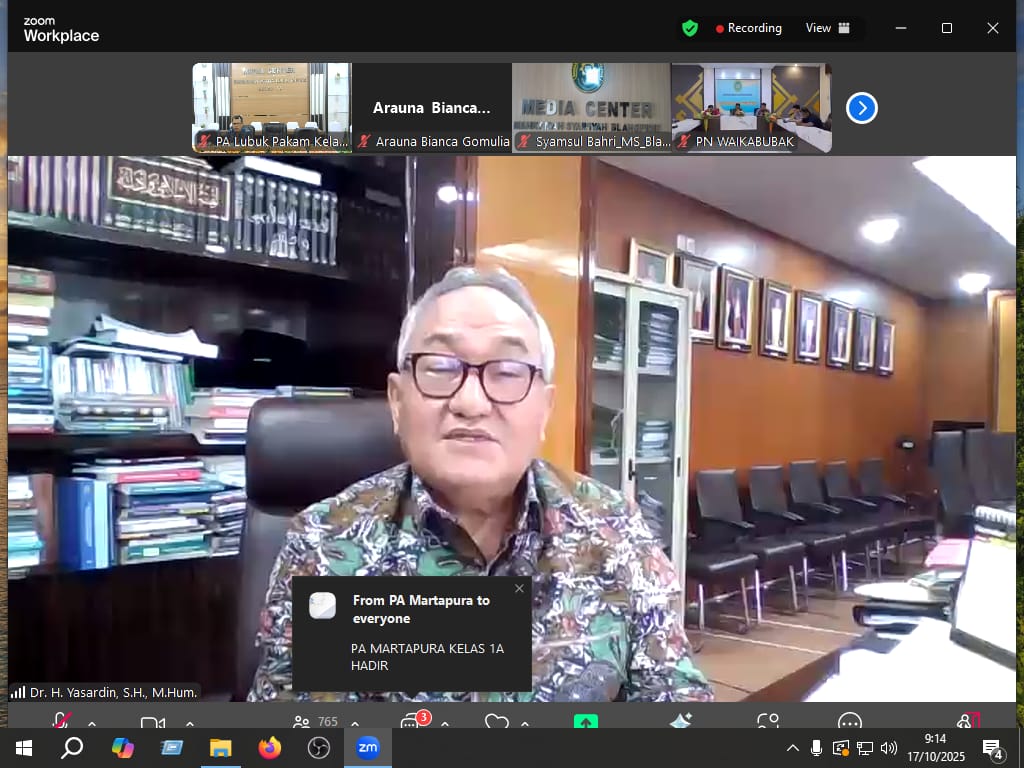1024x768 pixels.
Task: Show next participants with blue arrow button
Action: tap(862, 108)
